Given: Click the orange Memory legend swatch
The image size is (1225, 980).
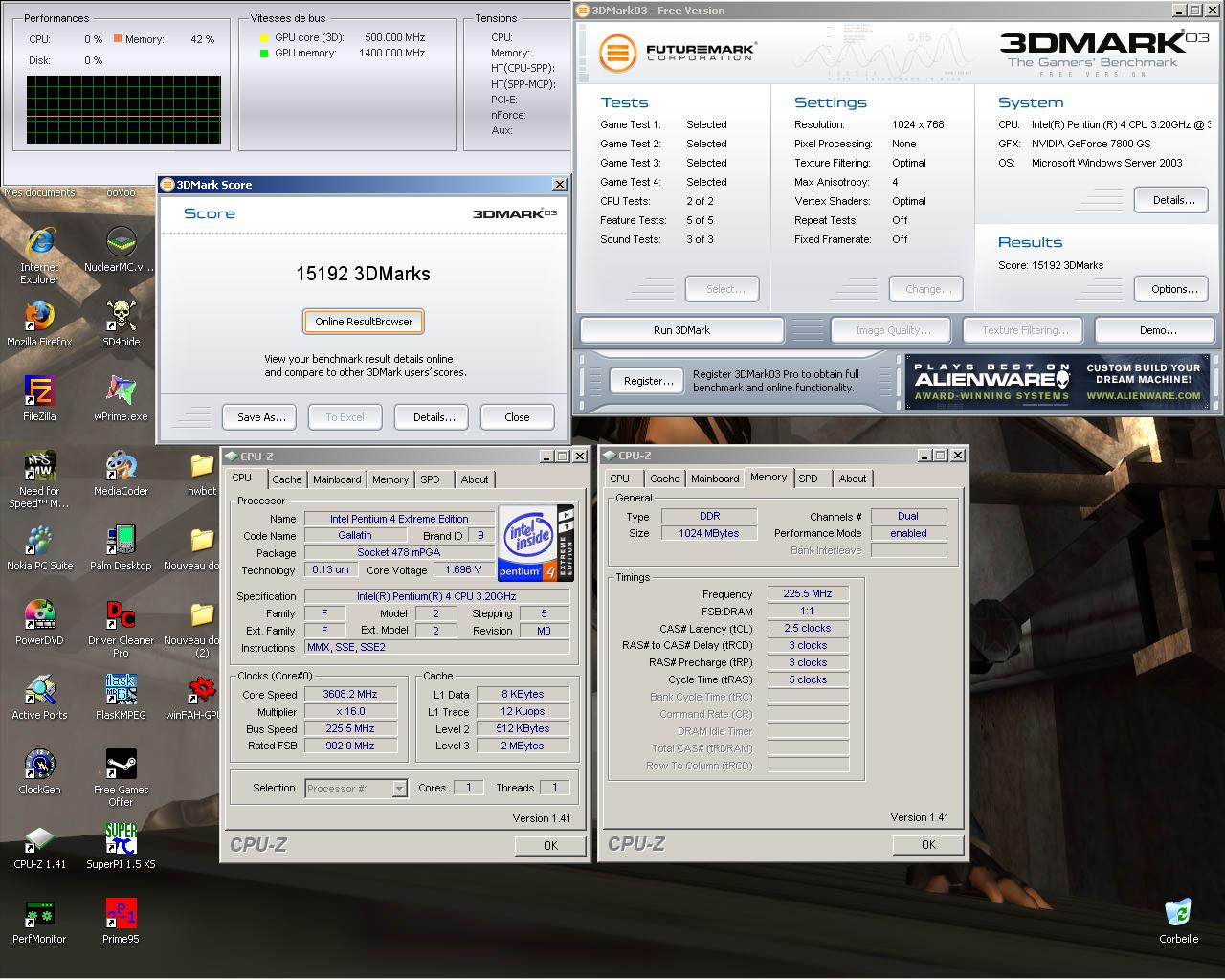Looking at the screenshot, I should pos(118,39).
